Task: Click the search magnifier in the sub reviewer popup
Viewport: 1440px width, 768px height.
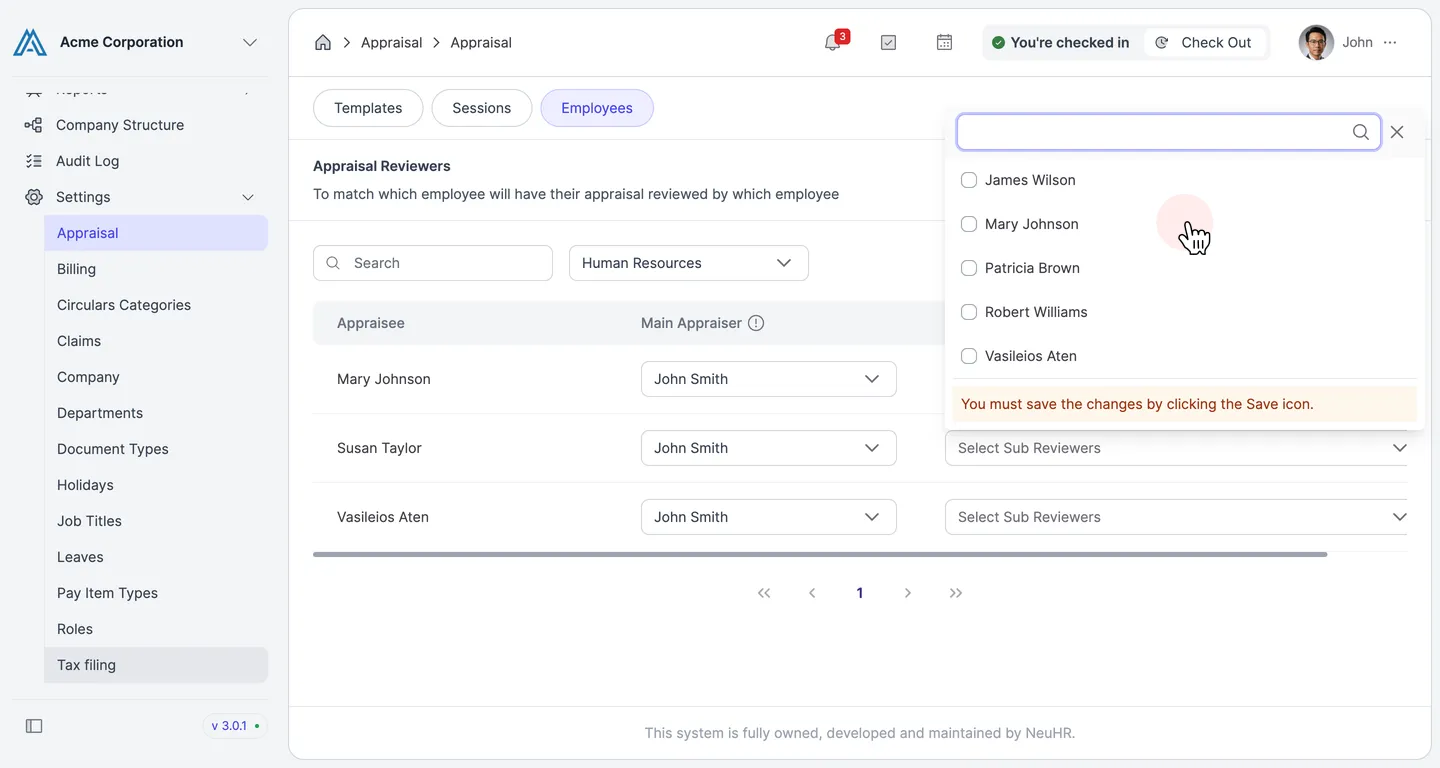Action: pos(1361,132)
